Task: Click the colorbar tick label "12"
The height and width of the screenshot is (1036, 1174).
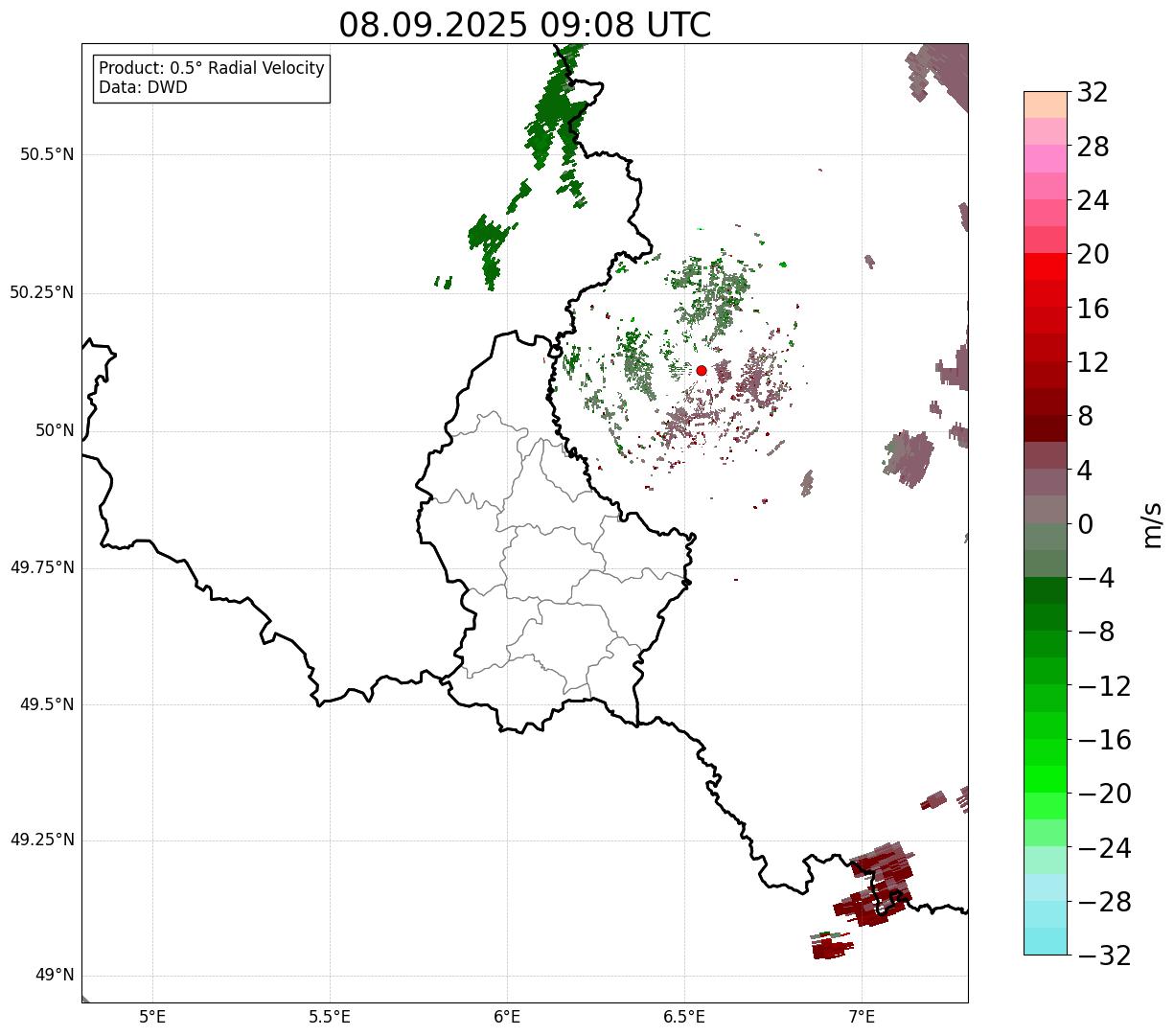Action: [x=1093, y=362]
